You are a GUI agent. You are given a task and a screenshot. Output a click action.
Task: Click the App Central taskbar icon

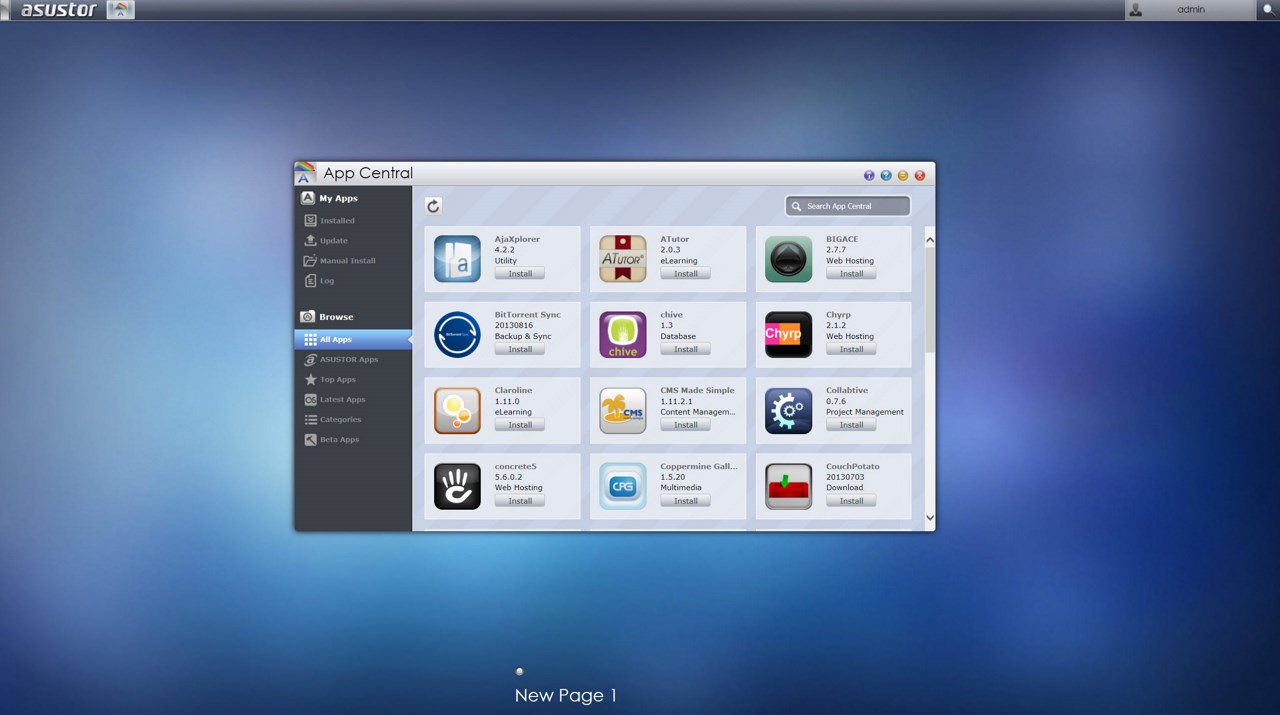[120, 10]
